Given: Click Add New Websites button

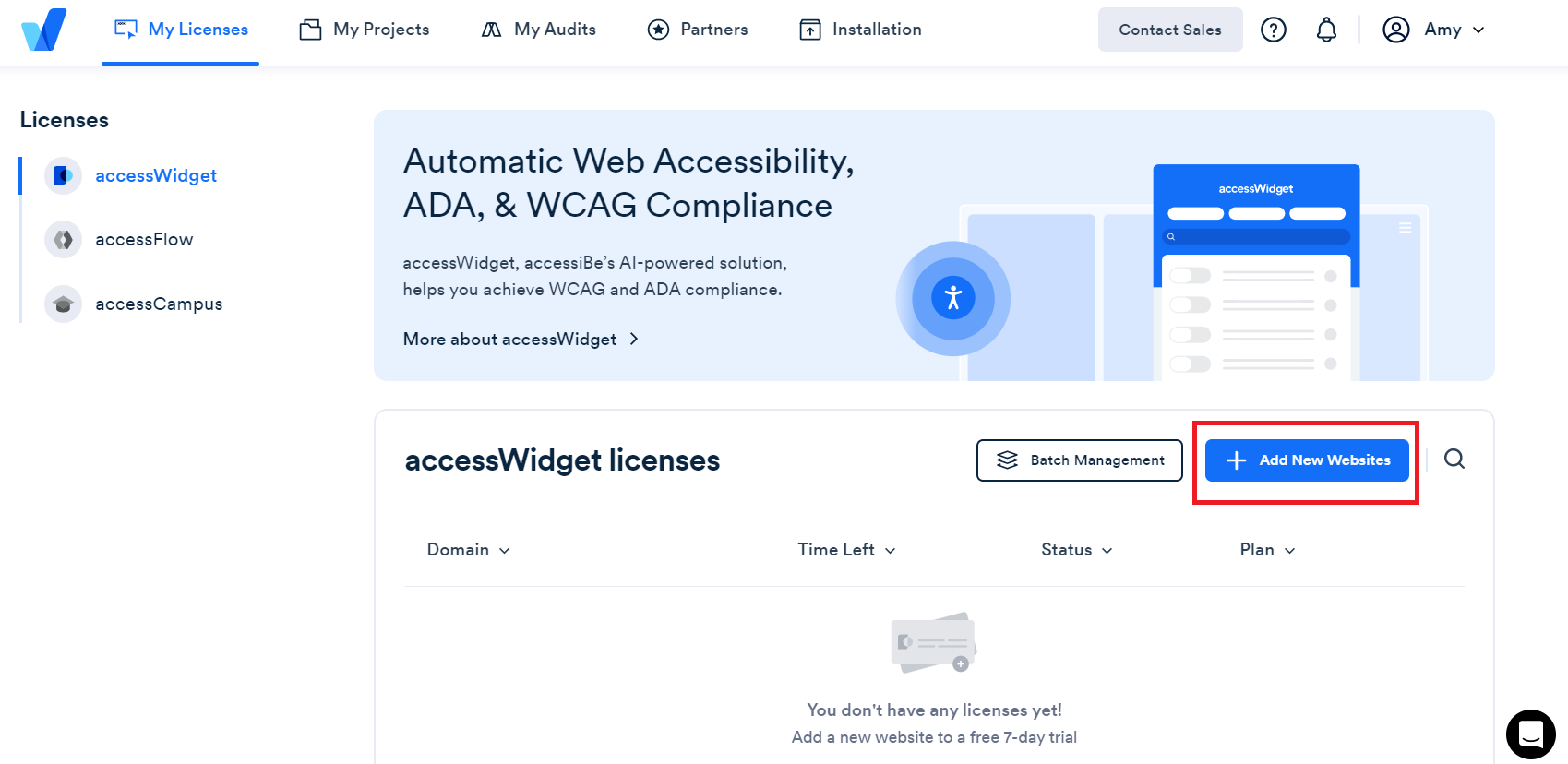Looking at the screenshot, I should click(1307, 460).
